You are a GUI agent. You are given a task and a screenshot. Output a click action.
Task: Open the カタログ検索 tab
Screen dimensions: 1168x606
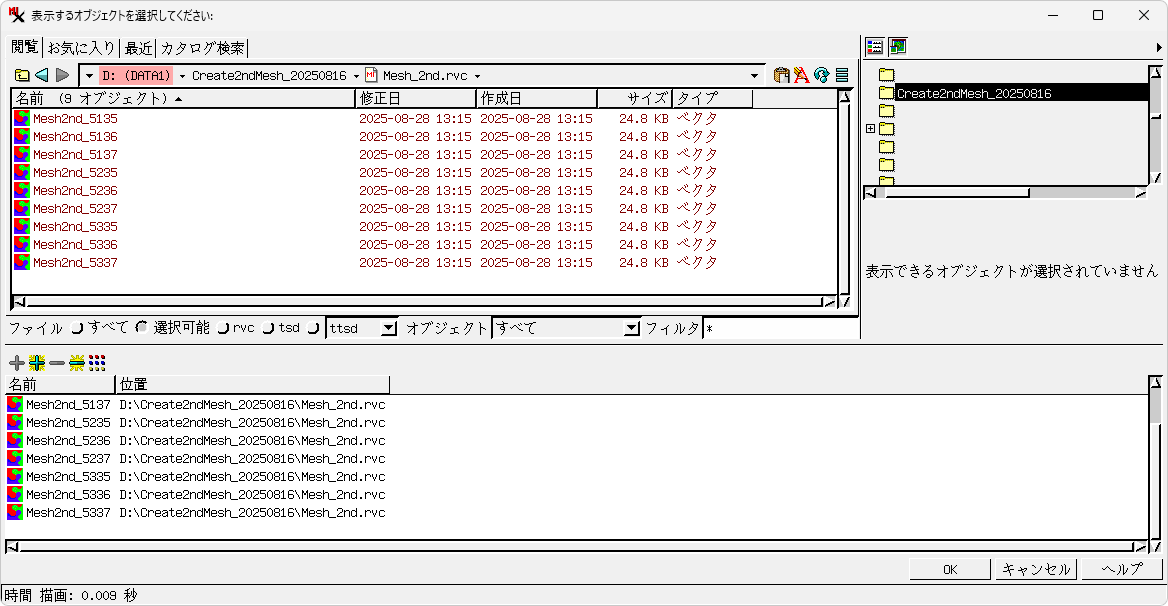click(202, 48)
